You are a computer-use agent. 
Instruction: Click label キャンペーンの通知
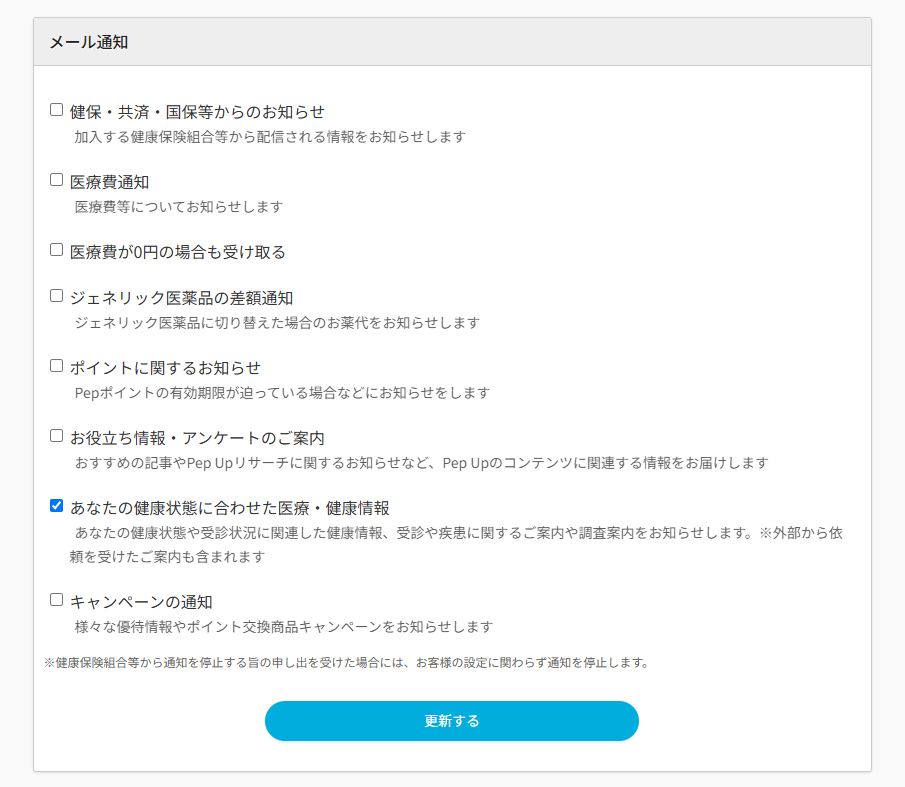(141, 602)
